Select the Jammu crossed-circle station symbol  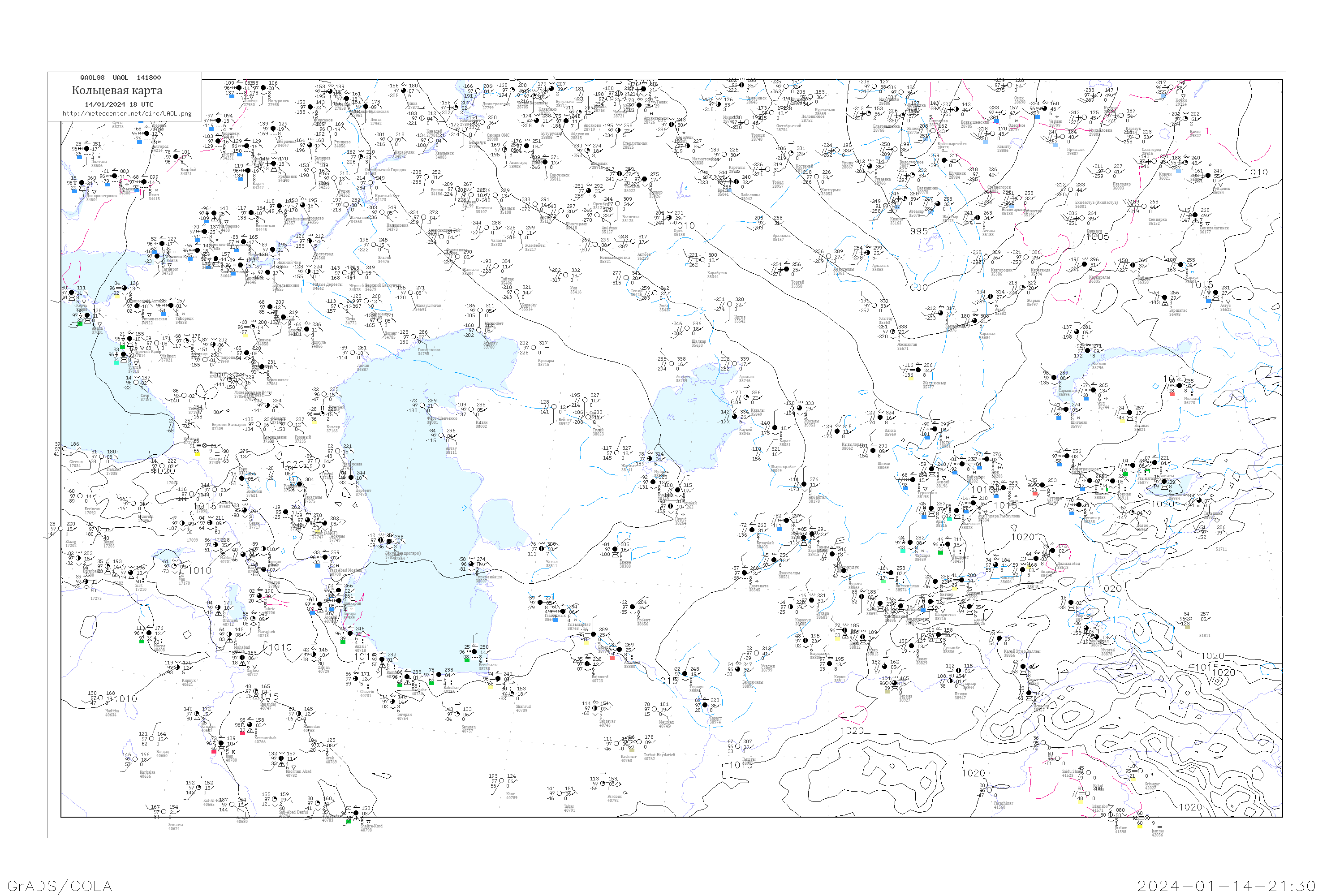[x=1146, y=818]
